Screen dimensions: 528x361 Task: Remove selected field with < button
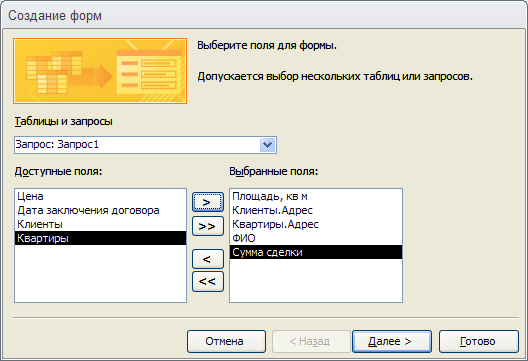208,259
